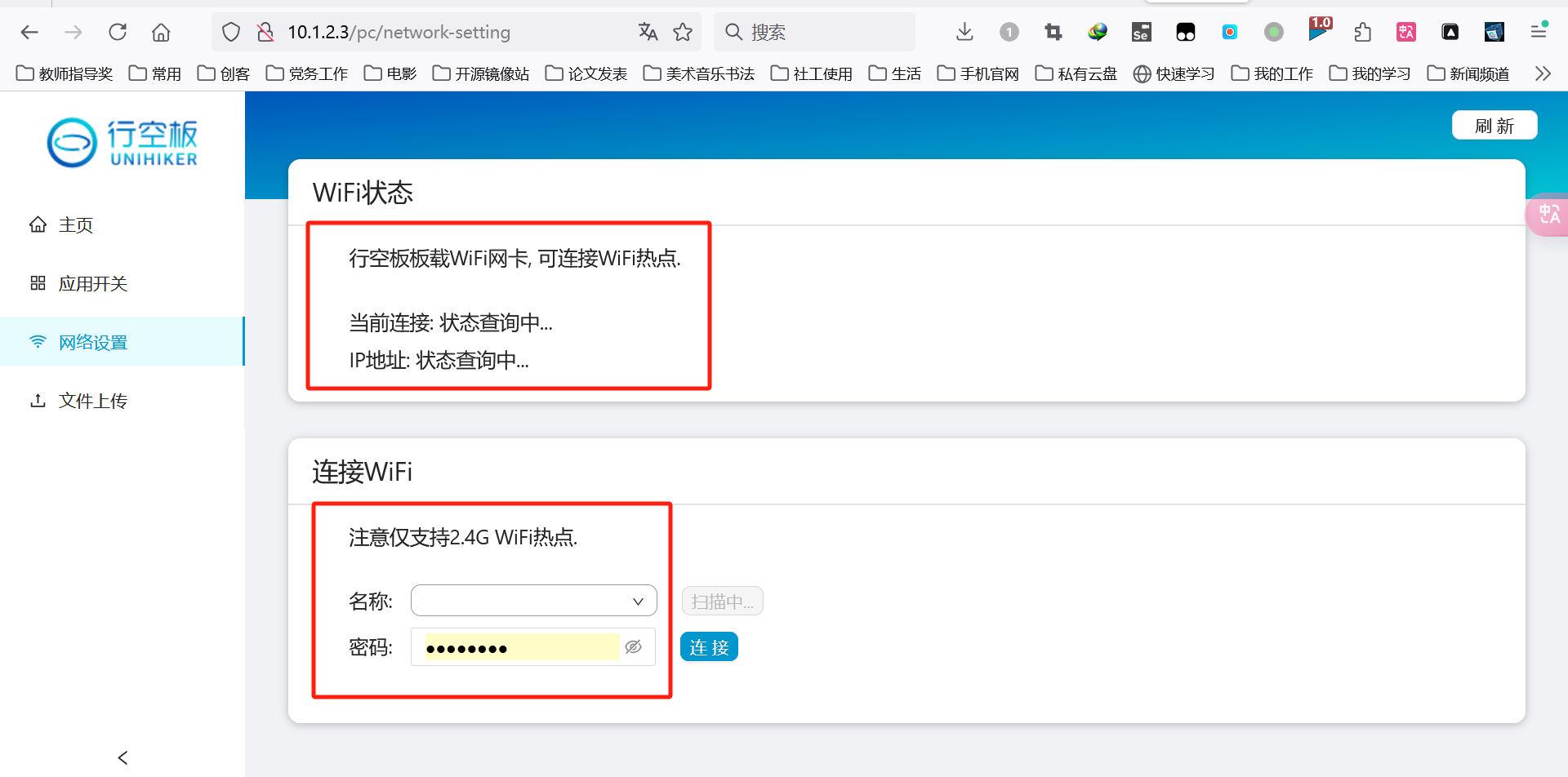The height and width of the screenshot is (777, 1568).
Task: Open the 我的学习 bookmark folder
Action: click(1370, 73)
